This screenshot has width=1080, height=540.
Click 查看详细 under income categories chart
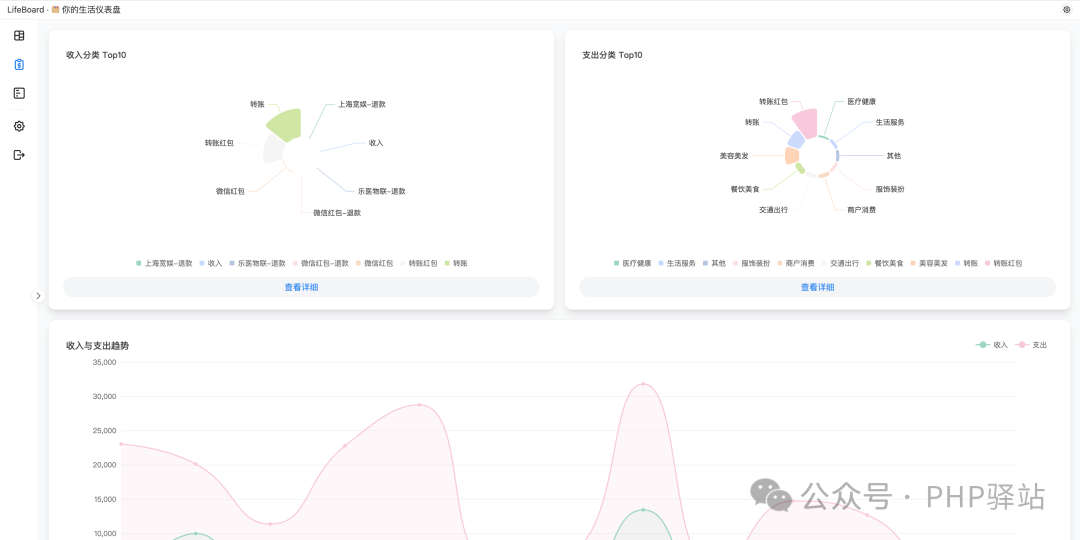pos(301,287)
